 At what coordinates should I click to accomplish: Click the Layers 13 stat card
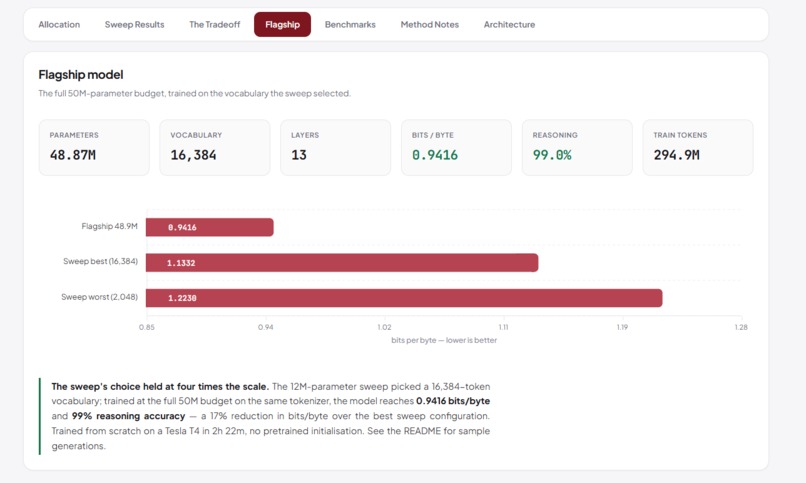(336, 147)
